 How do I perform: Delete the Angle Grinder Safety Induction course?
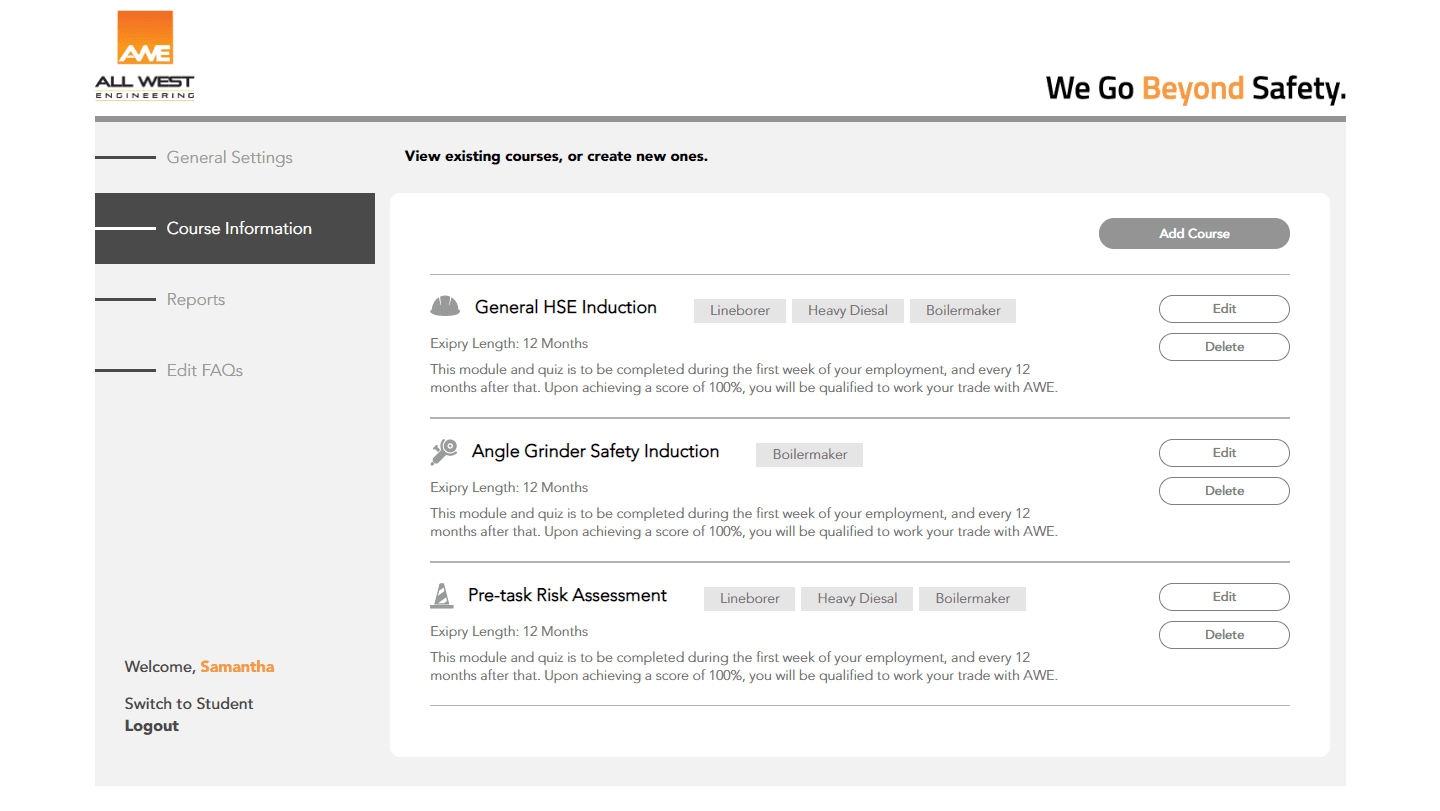1224,491
